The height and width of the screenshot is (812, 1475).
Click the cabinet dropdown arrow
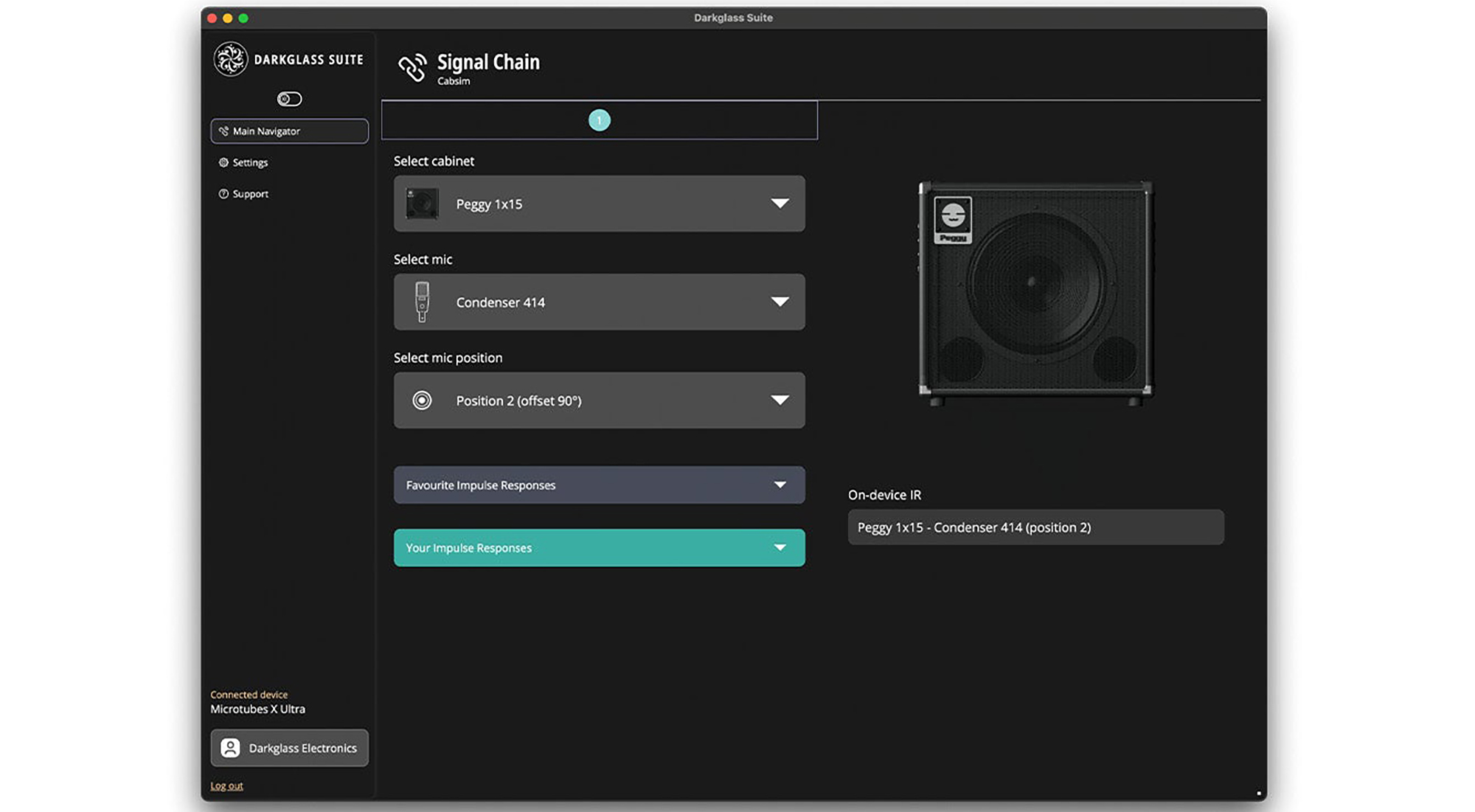780,204
